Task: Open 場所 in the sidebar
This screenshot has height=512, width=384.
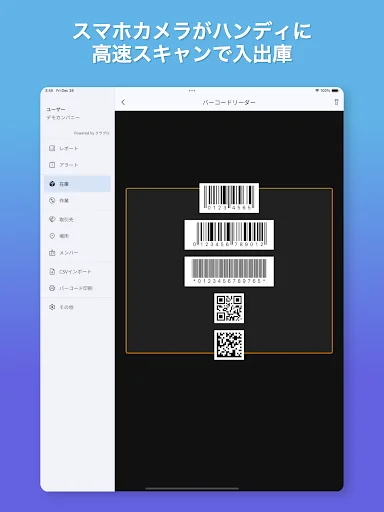Action: pos(77,236)
